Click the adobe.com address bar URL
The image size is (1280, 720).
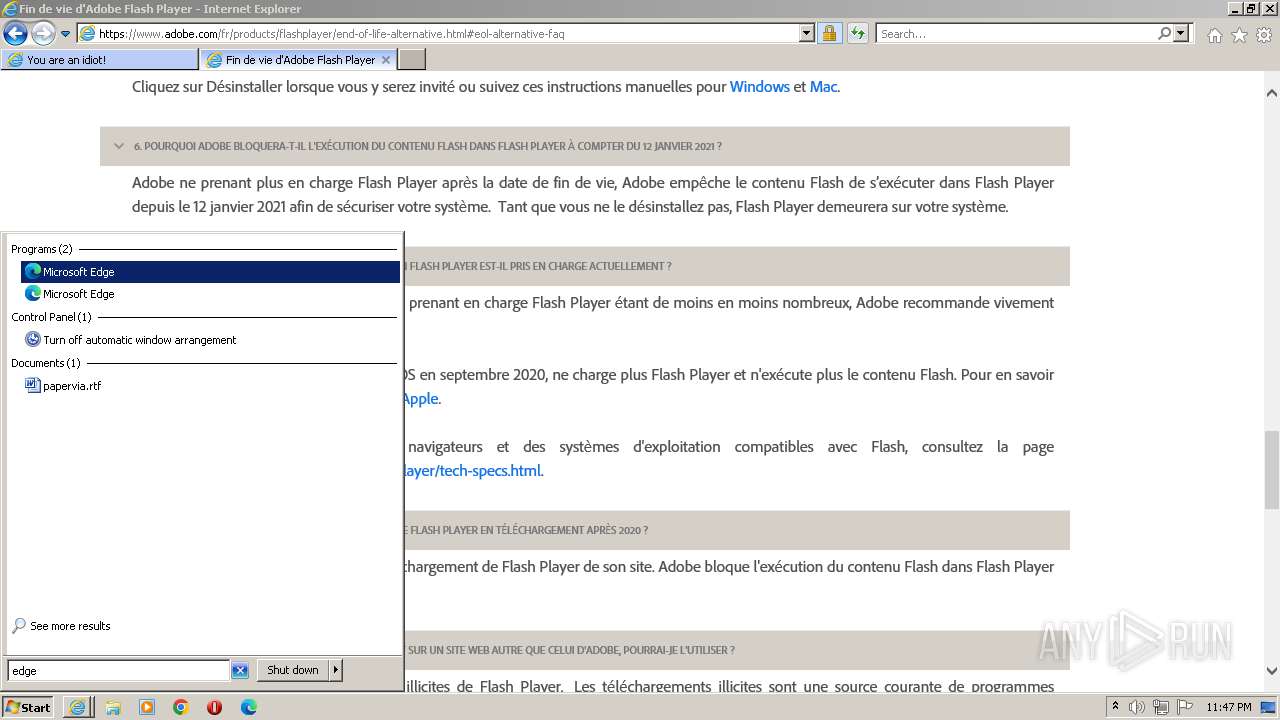point(331,34)
